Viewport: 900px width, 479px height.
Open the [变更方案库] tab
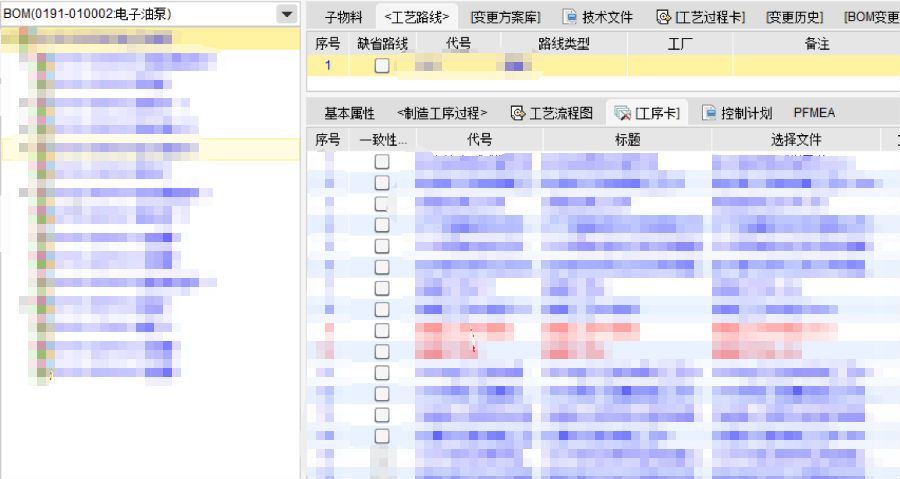[x=506, y=17]
